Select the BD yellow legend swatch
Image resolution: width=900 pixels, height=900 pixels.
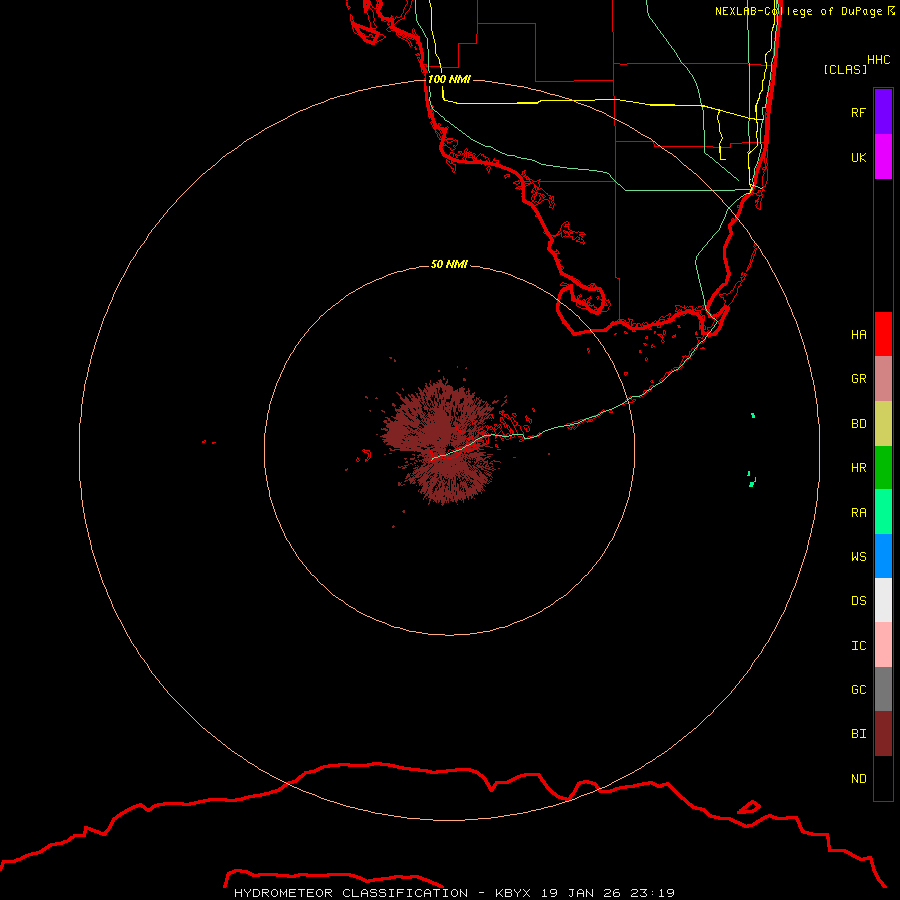click(883, 424)
